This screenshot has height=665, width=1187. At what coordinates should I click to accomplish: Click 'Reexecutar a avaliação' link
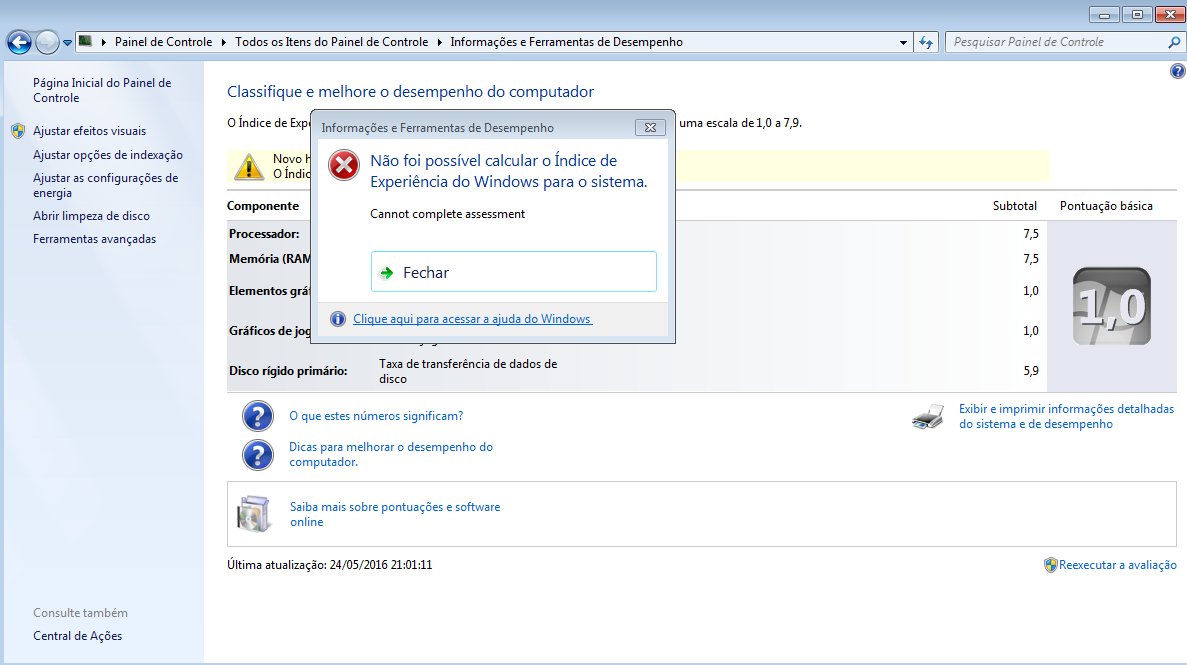(x=1117, y=565)
